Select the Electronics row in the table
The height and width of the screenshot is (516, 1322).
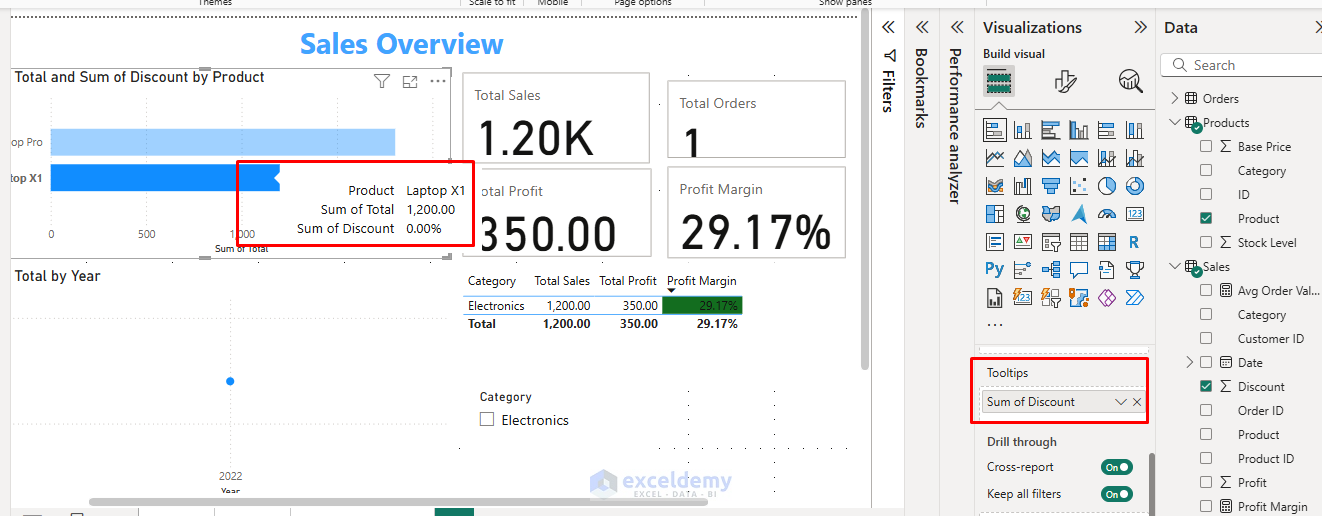tap(603, 306)
